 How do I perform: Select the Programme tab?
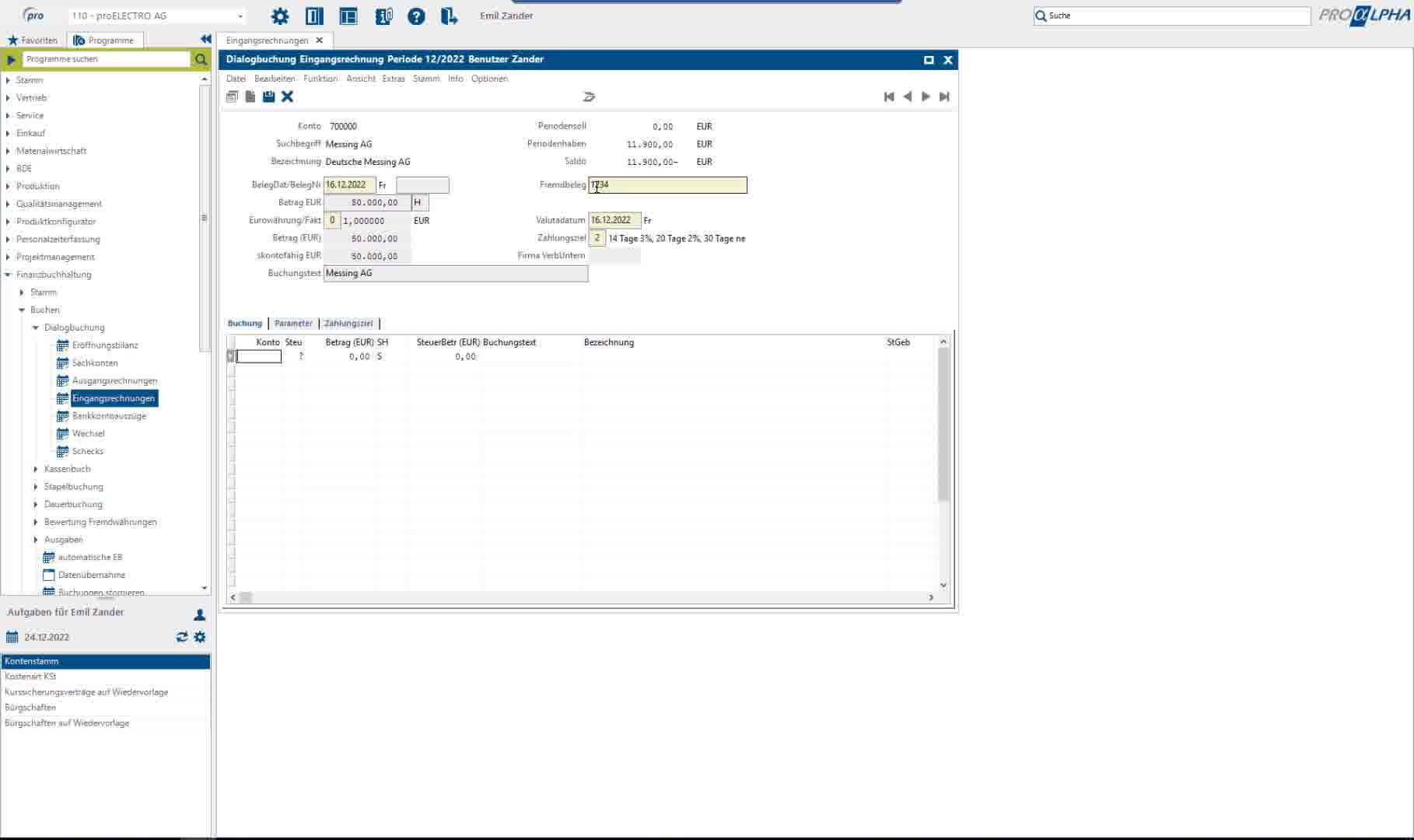click(104, 40)
